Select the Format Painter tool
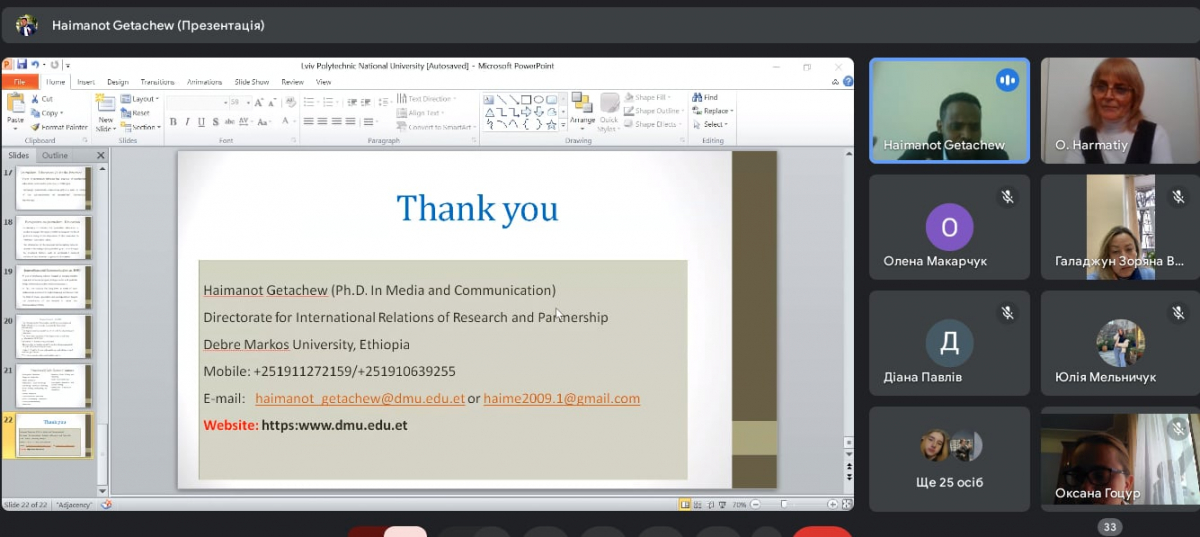This screenshot has height=537, width=1200. click(x=35, y=127)
